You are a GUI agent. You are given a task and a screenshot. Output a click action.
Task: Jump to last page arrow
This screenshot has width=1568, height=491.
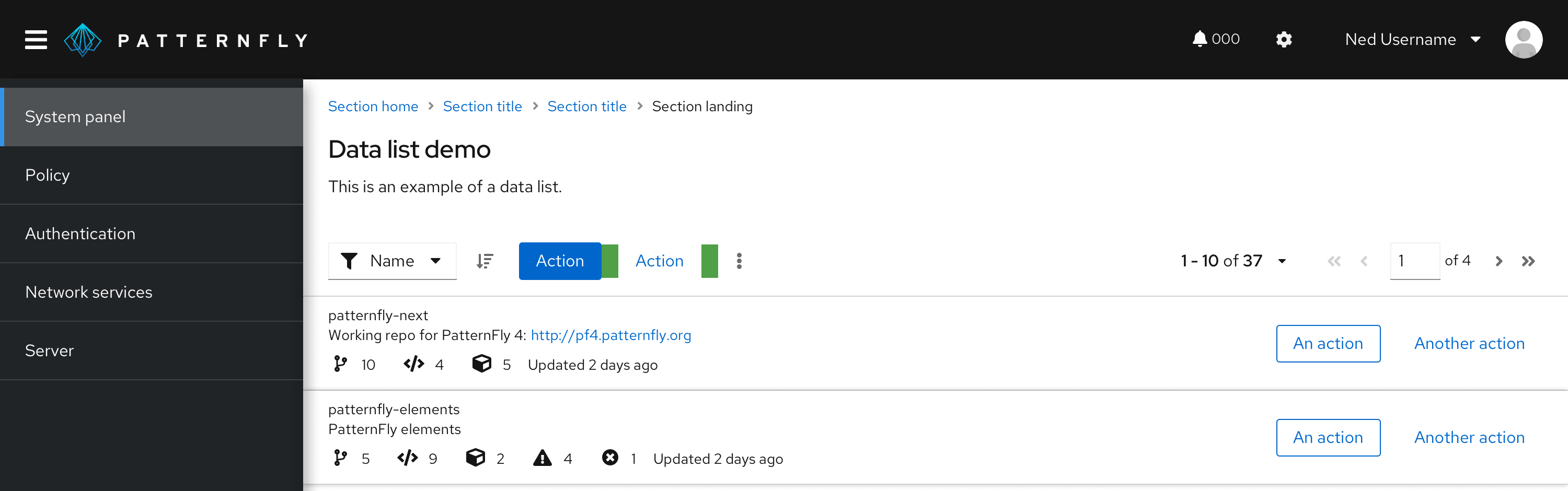pos(1528,261)
